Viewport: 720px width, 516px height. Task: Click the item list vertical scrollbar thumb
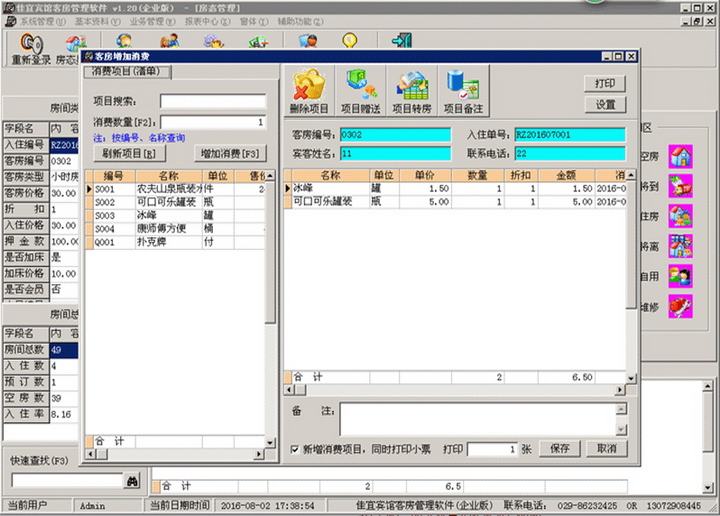[x=270, y=251]
